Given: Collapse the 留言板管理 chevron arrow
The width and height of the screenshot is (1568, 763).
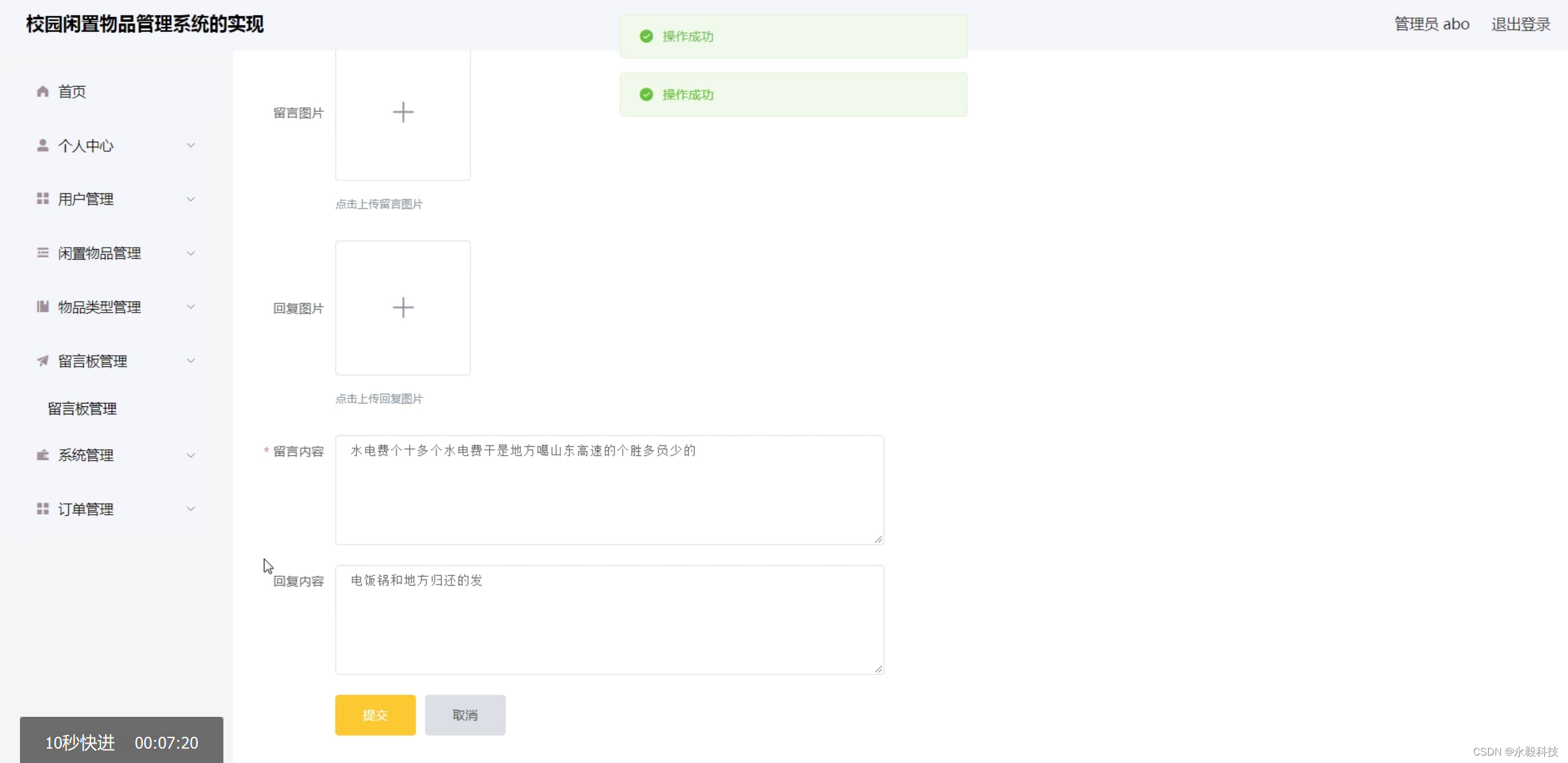Looking at the screenshot, I should point(191,361).
